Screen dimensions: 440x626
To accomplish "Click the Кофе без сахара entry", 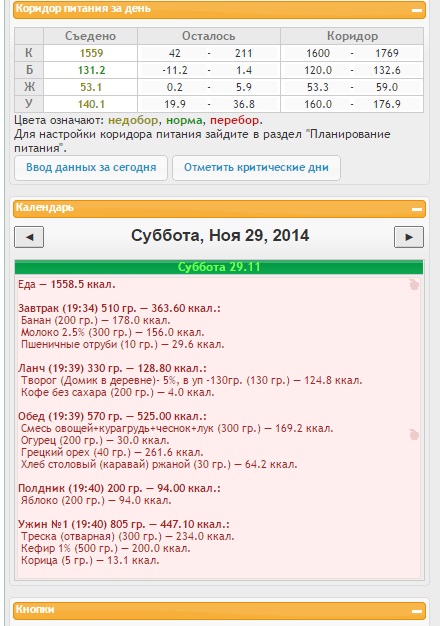I will coord(117,392).
